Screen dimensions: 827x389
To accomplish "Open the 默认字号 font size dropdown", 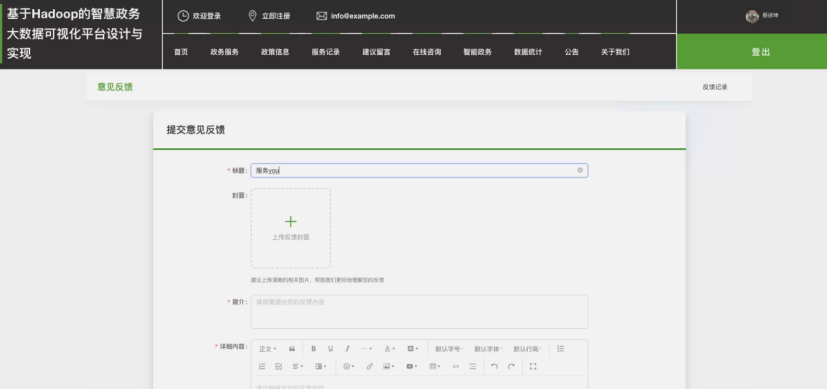I will pyautogui.click(x=449, y=349).
